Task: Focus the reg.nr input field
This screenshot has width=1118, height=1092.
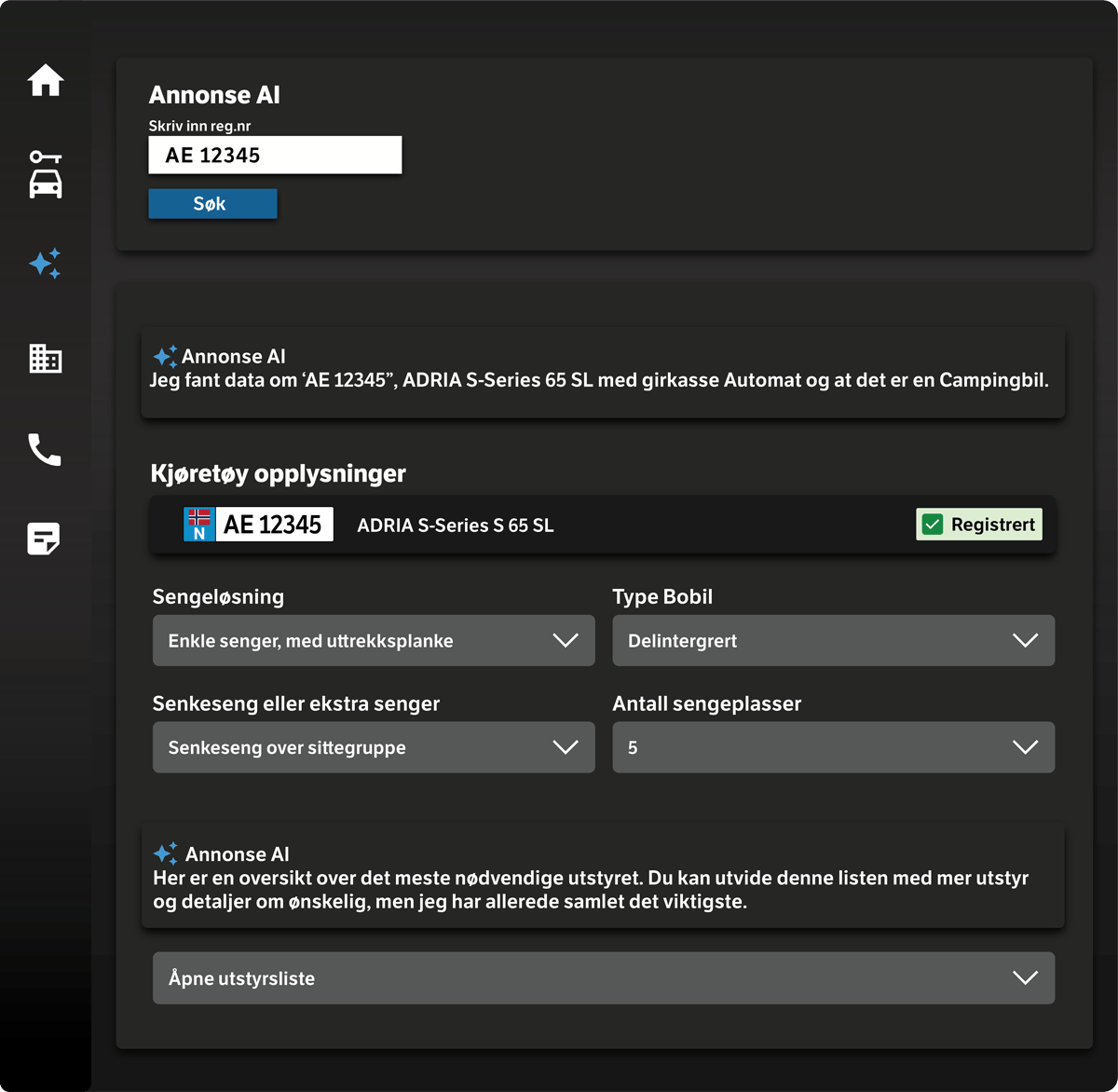Action: click(275, 155)
